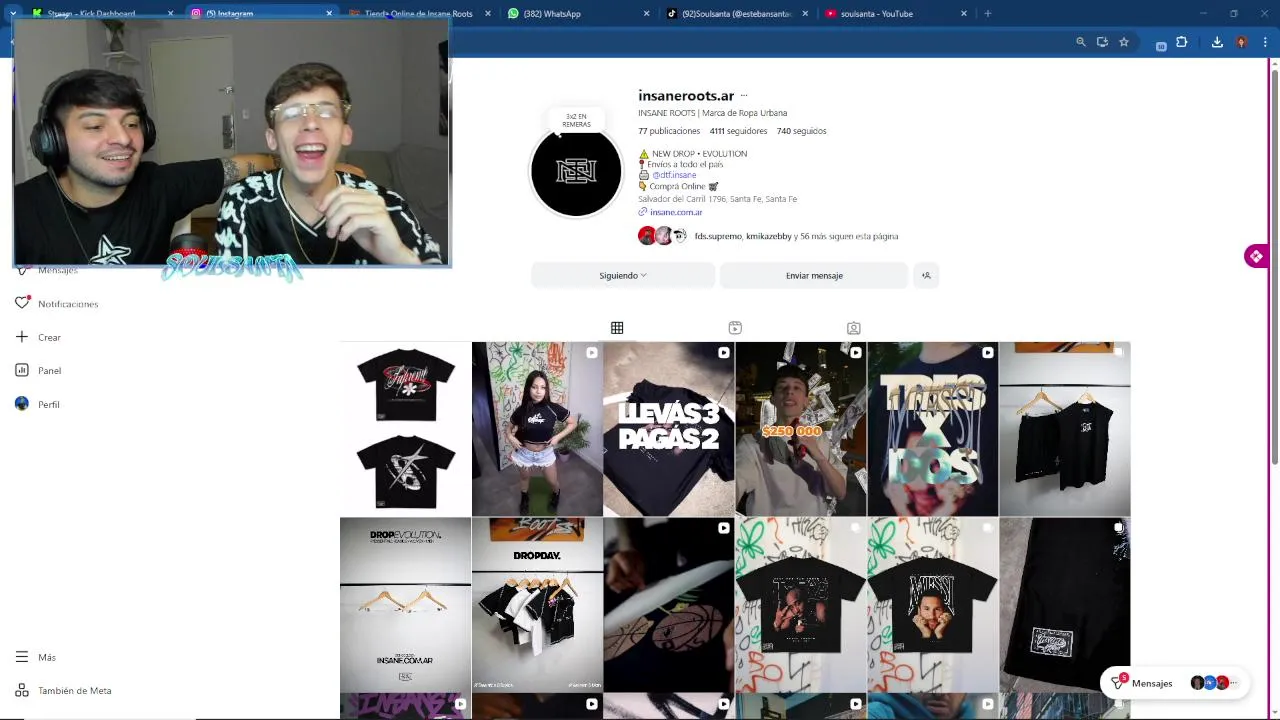Screen dimensions: 1280x720
Task: Switch to the WhatsApp browser tab
Action: (x=578, y=14)
